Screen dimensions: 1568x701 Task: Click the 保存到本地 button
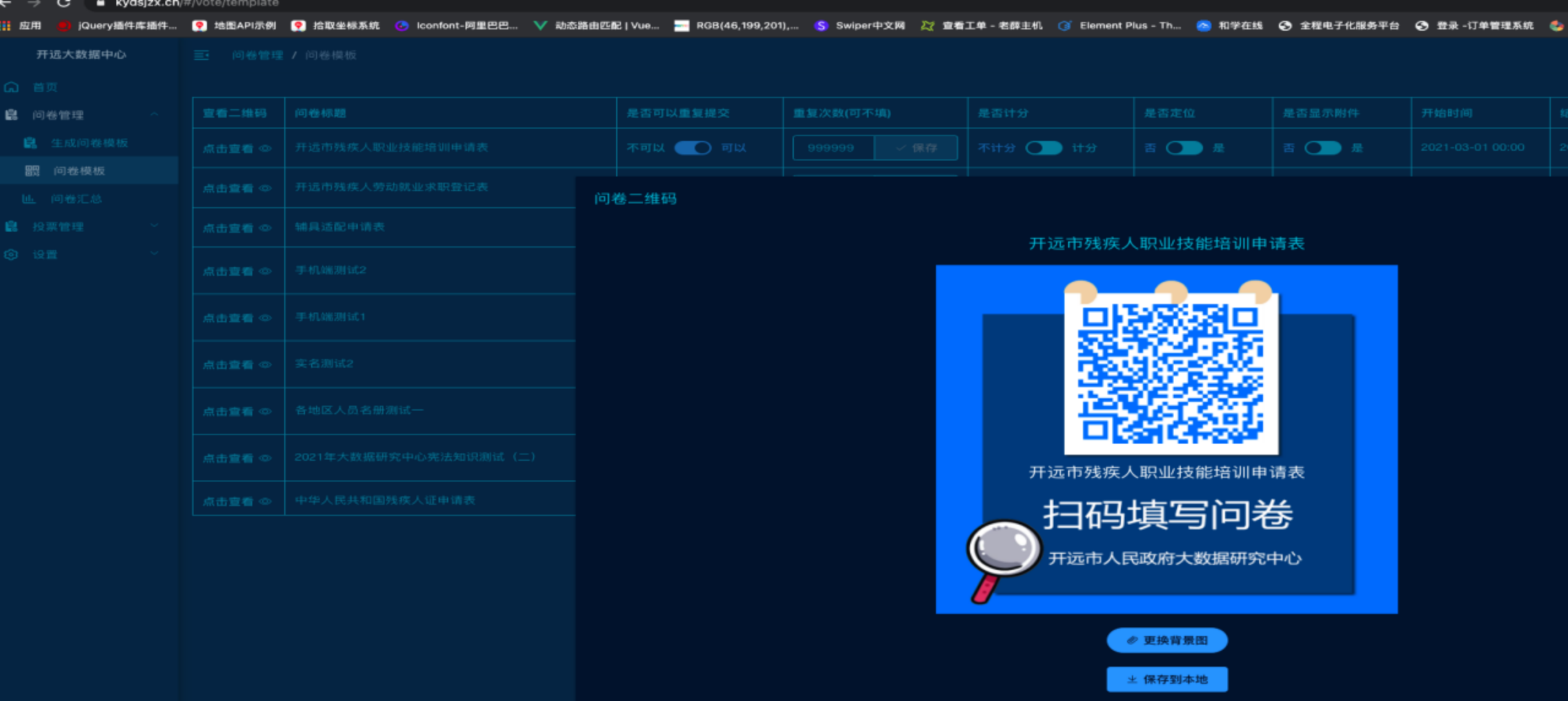[x=1167, y=679]
